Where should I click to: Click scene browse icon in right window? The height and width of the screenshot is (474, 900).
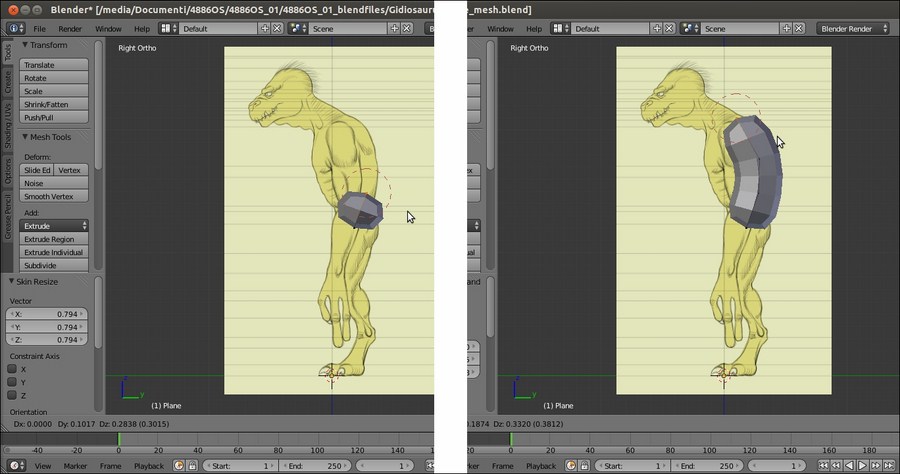coord(689,28)
